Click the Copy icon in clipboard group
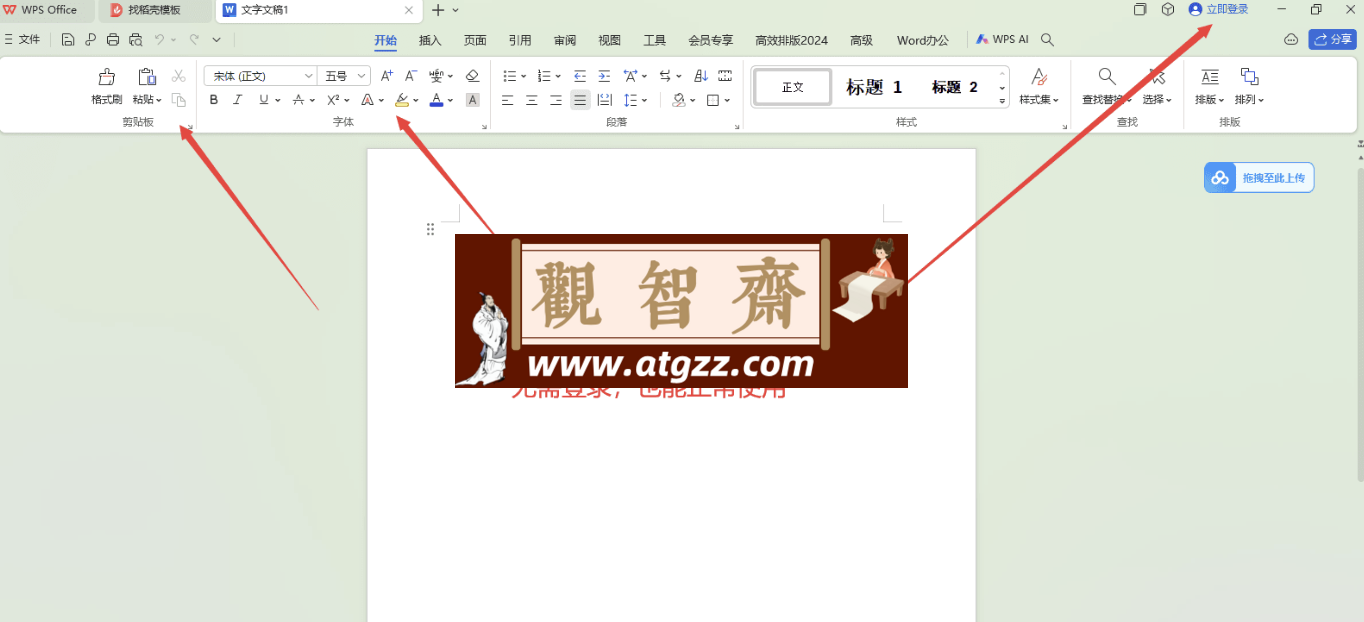The width and height of the screenshot is (1364, 622). tap(179, 100)
